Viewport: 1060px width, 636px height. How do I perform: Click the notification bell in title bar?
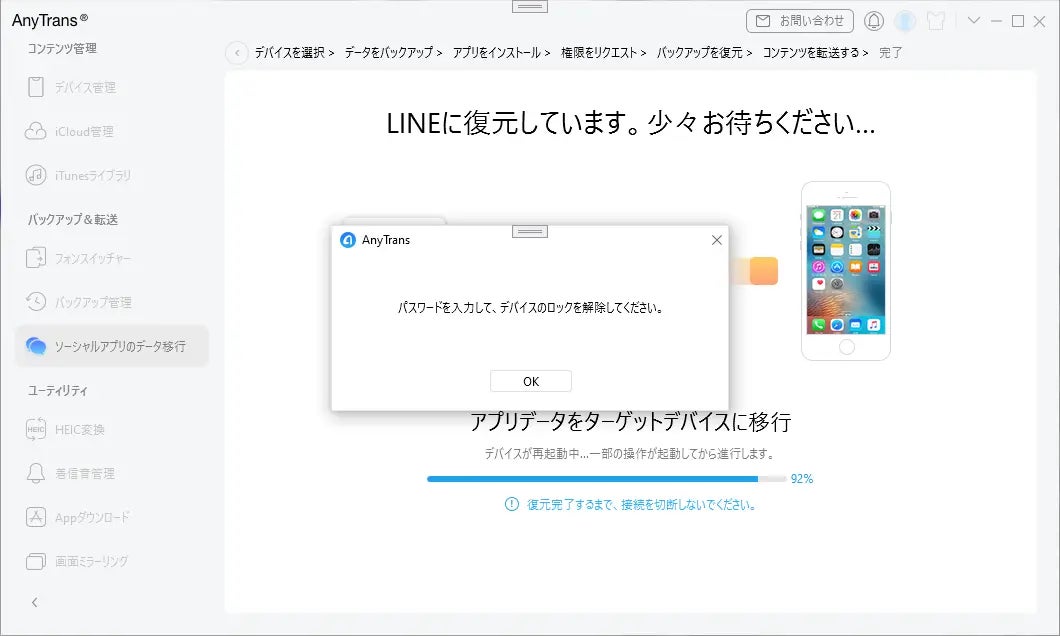pos(873,21)
